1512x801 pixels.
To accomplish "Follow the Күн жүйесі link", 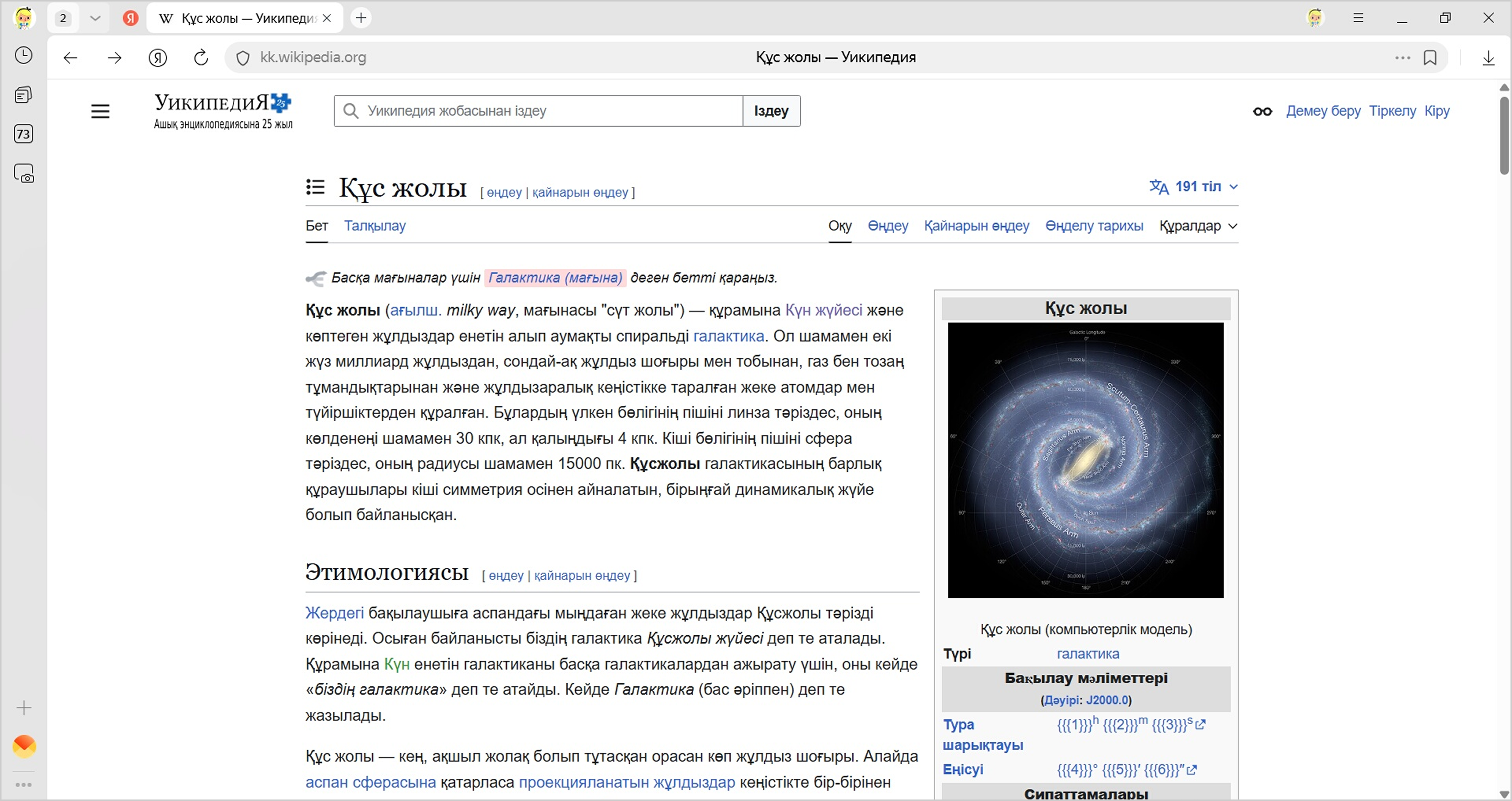I will click(x=824, y=310).
